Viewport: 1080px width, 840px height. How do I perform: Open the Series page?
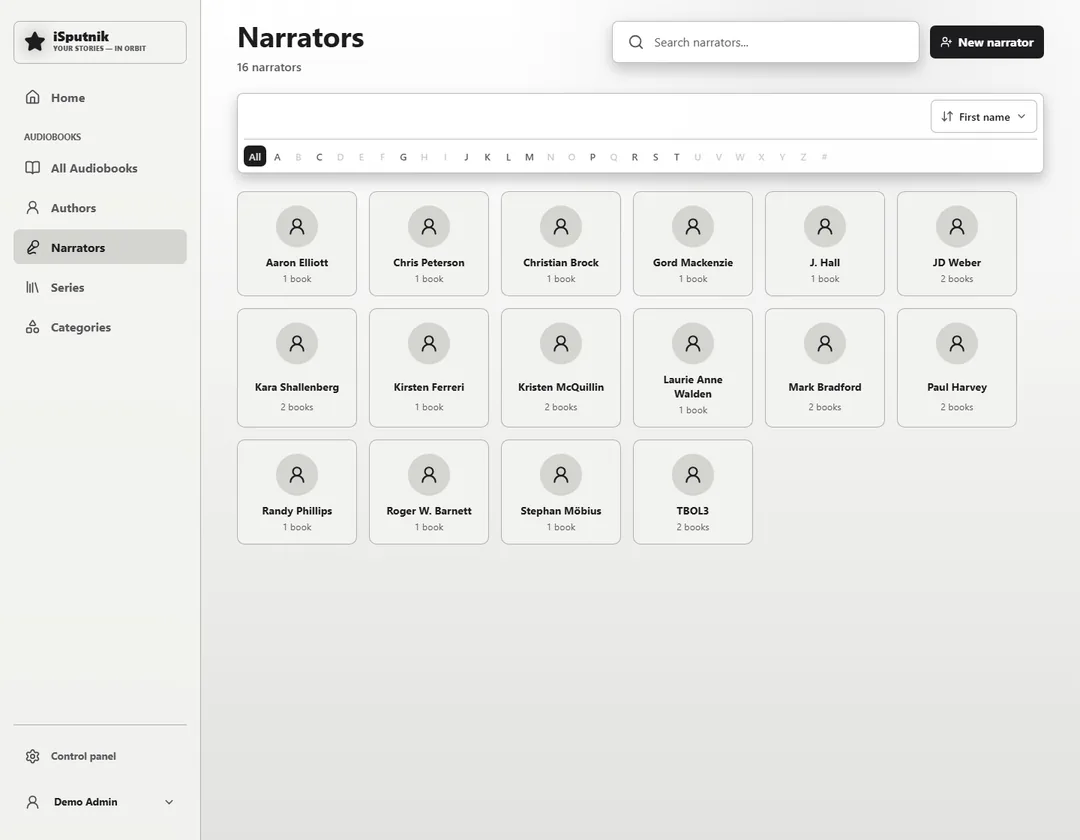point(100,287)
